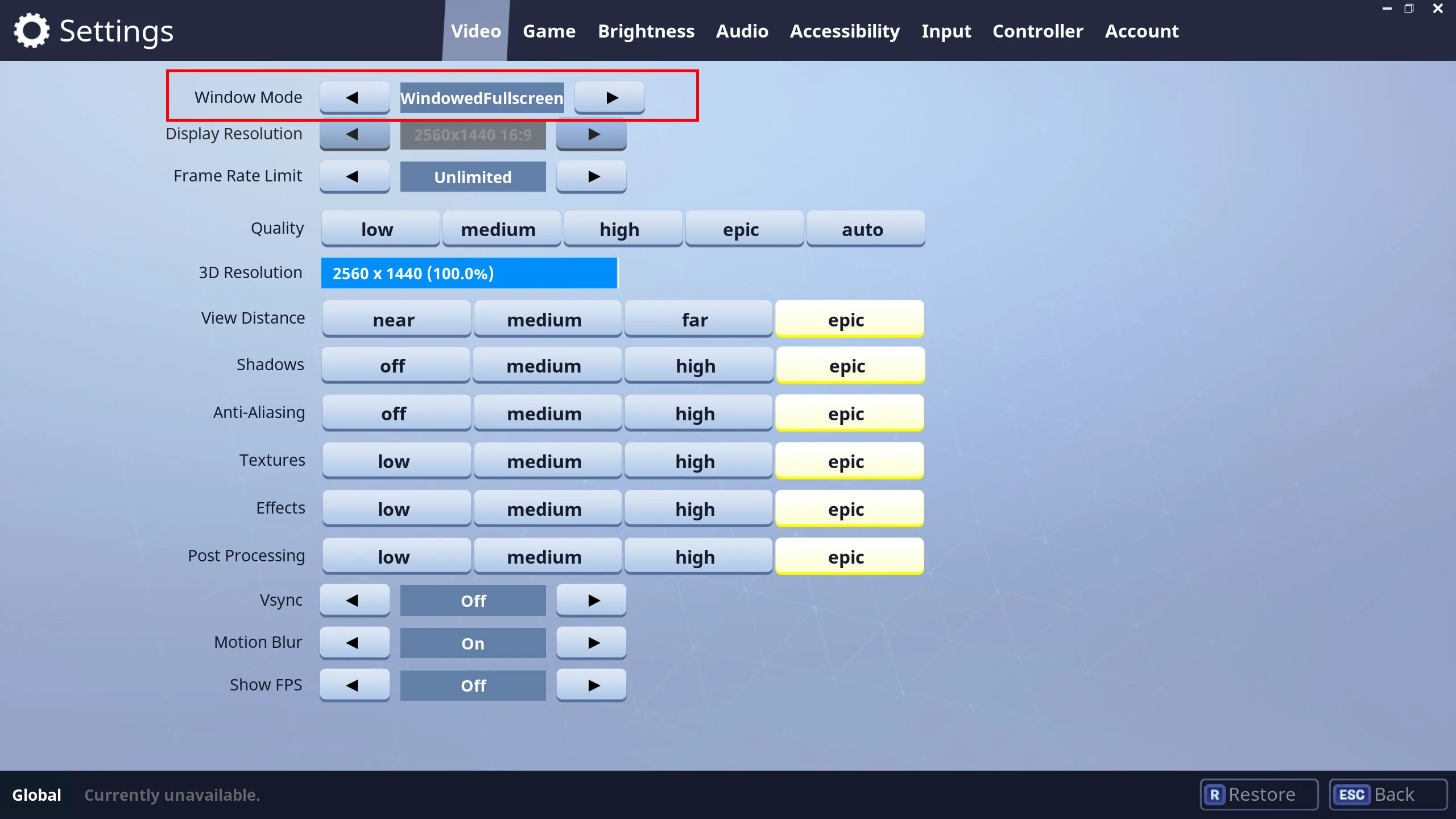Click Window Mode right arrow
Image resolution: width=1456 pixels, height=819 pixels.
(609, 97)
